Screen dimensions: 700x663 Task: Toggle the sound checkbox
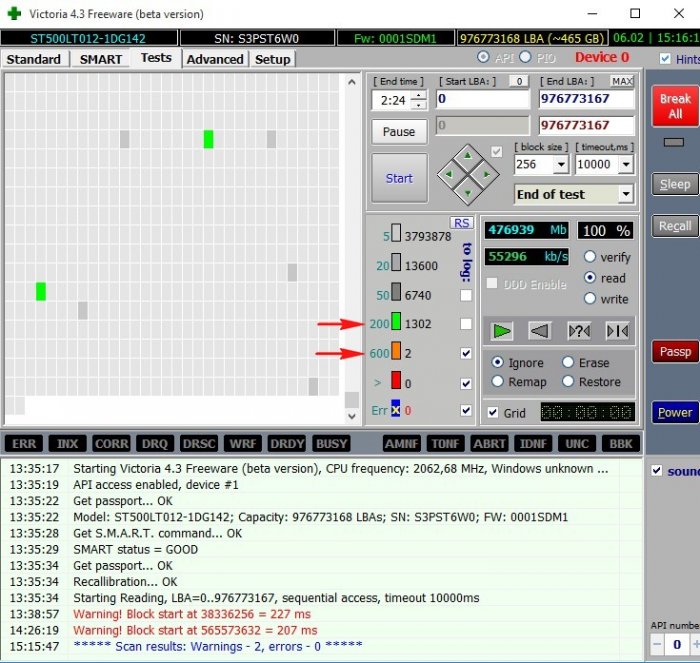pyautogui.click(x=657, y=471)
